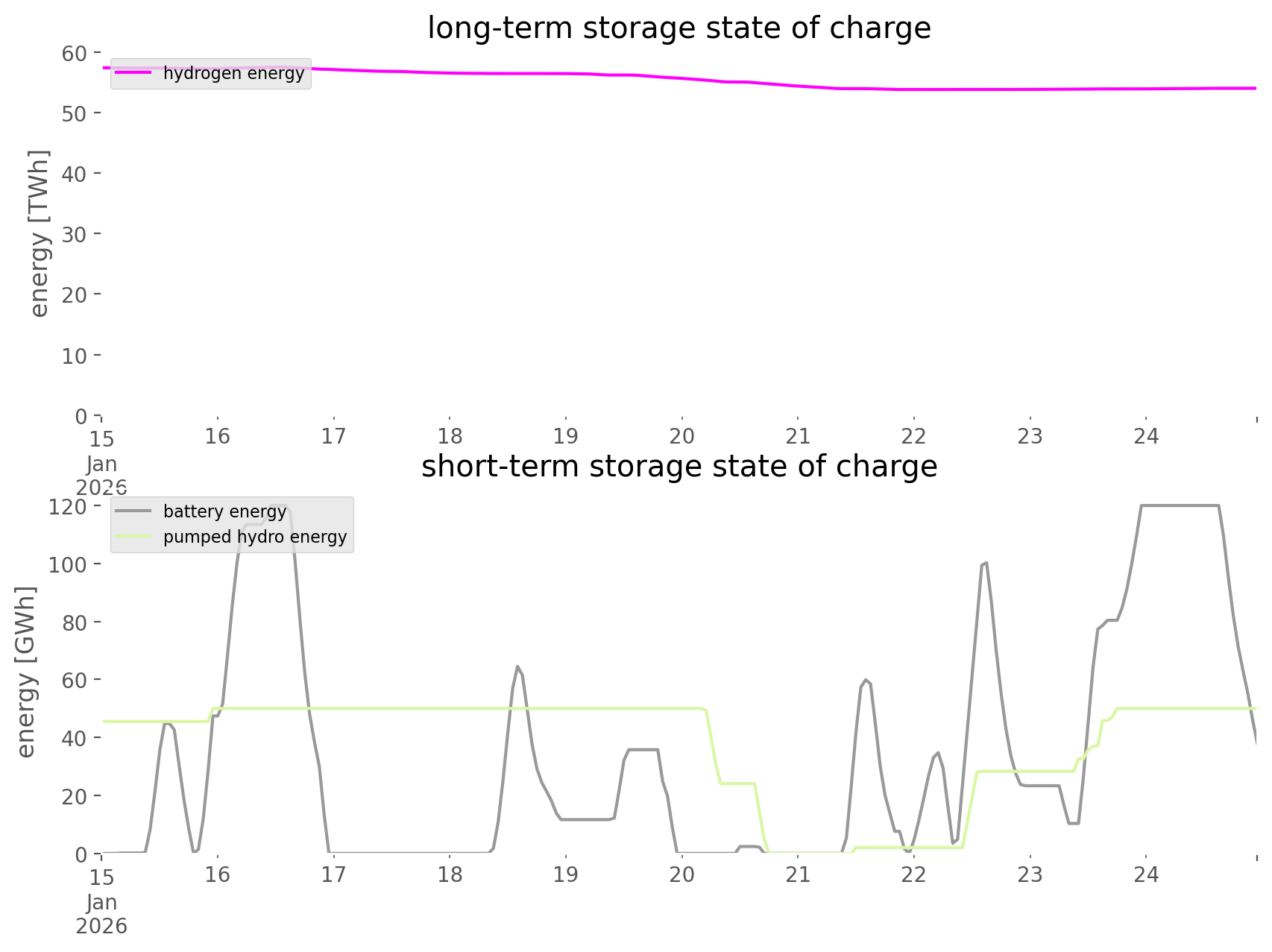Image resolution: width=1272 pixels, height=952 pixels.
Task: Pick date tick 22 on the short-term chart
Action: coord(913,874)
